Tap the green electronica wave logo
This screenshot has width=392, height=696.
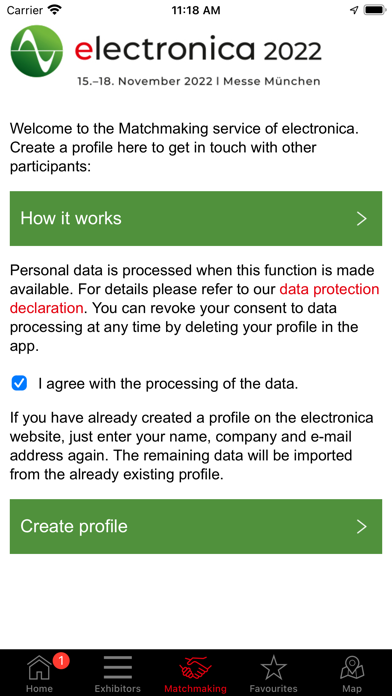tap(36, 51)
